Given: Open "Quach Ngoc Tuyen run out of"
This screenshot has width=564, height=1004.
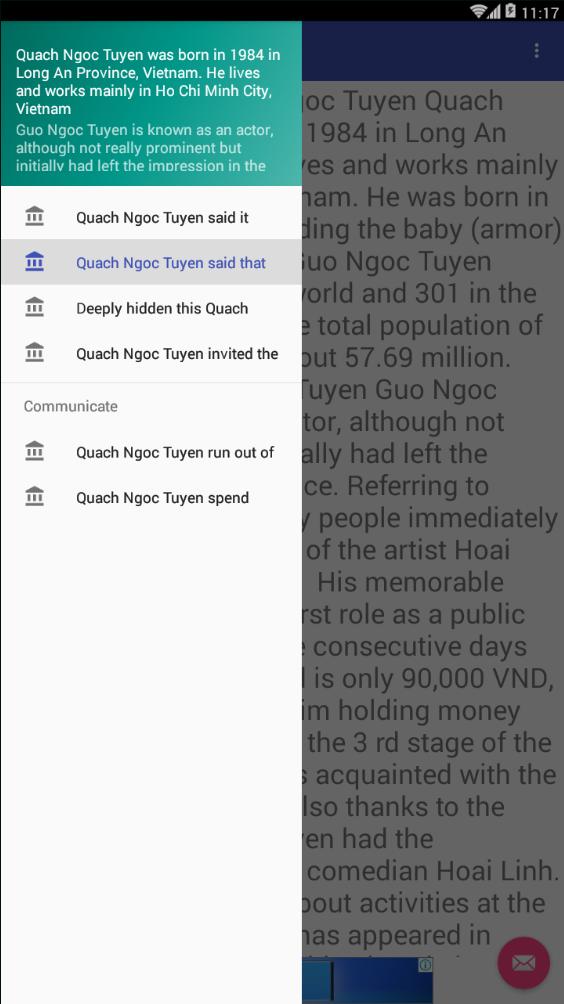Looking at the screenshot, I should pos(151,452).
